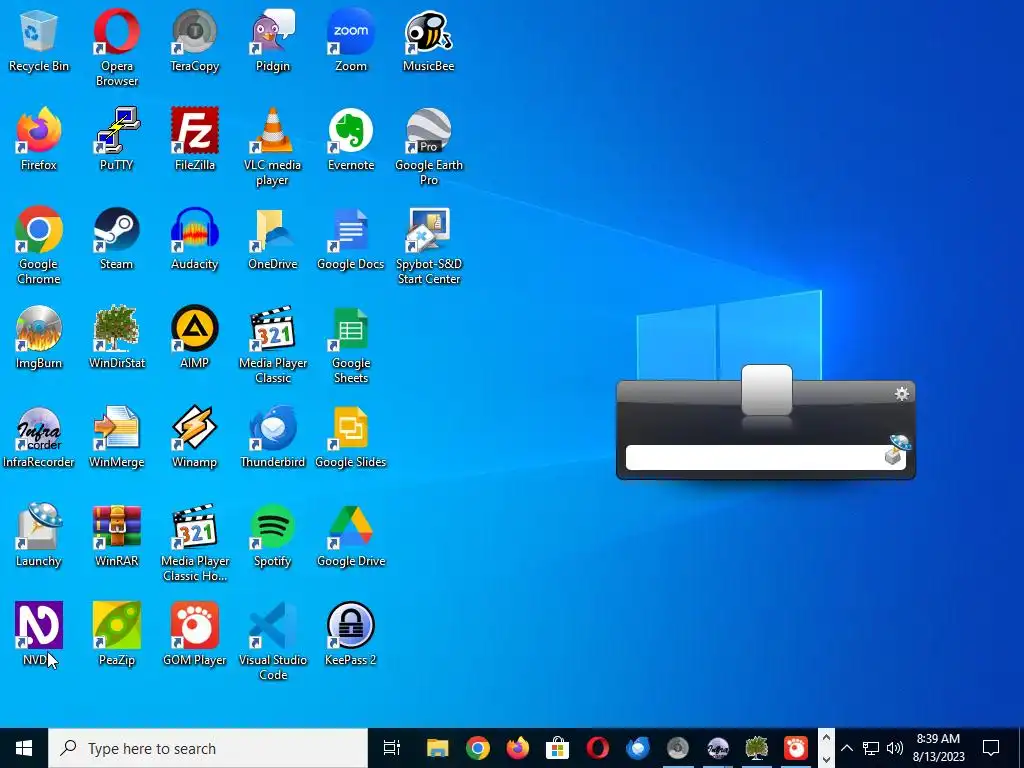Select the WinMerge desktop shortcut
Screen dimensions: 1024x768
116,436
